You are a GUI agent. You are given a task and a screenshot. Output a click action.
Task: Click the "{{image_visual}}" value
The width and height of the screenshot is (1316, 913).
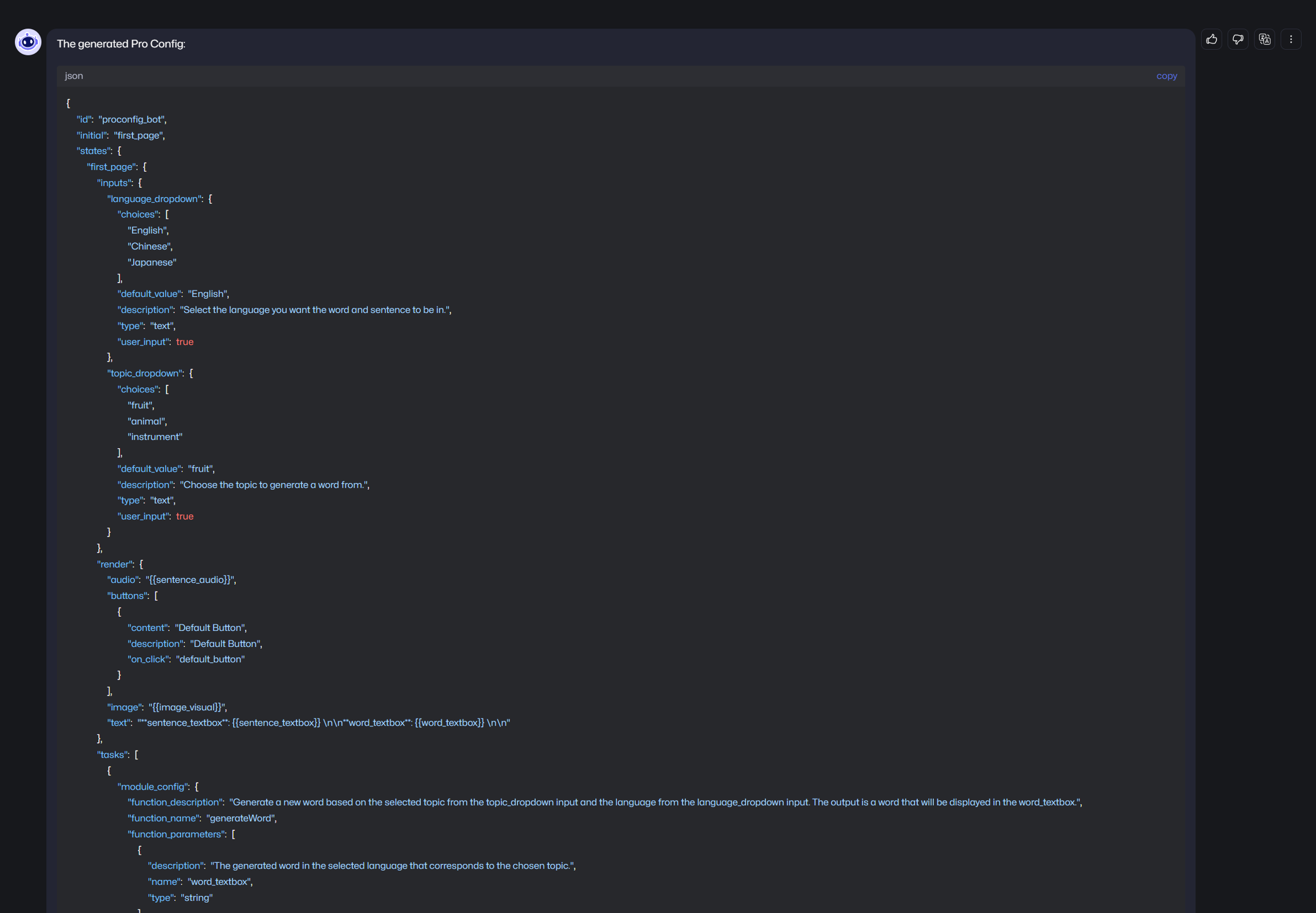click(187, 707)
